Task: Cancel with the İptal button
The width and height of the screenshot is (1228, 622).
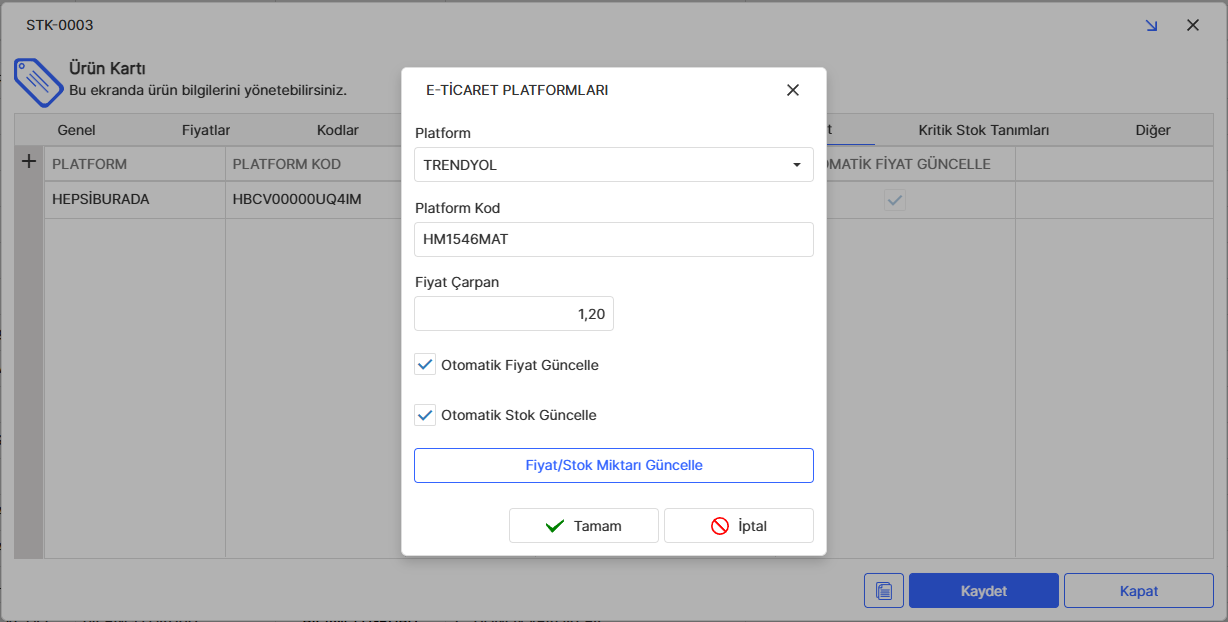Action: [x=739, y=526]
